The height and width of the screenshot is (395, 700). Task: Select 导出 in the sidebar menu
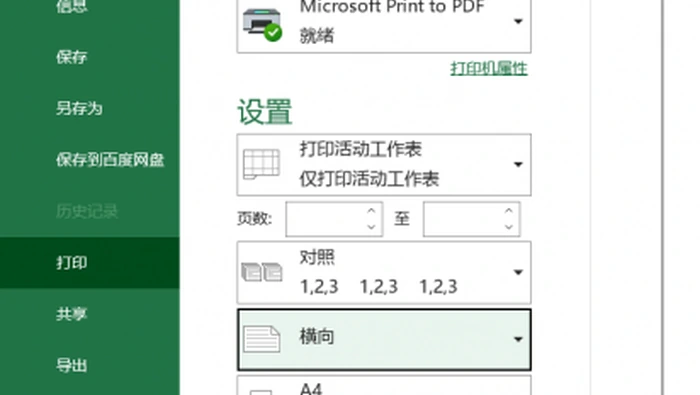click(71, 366)
